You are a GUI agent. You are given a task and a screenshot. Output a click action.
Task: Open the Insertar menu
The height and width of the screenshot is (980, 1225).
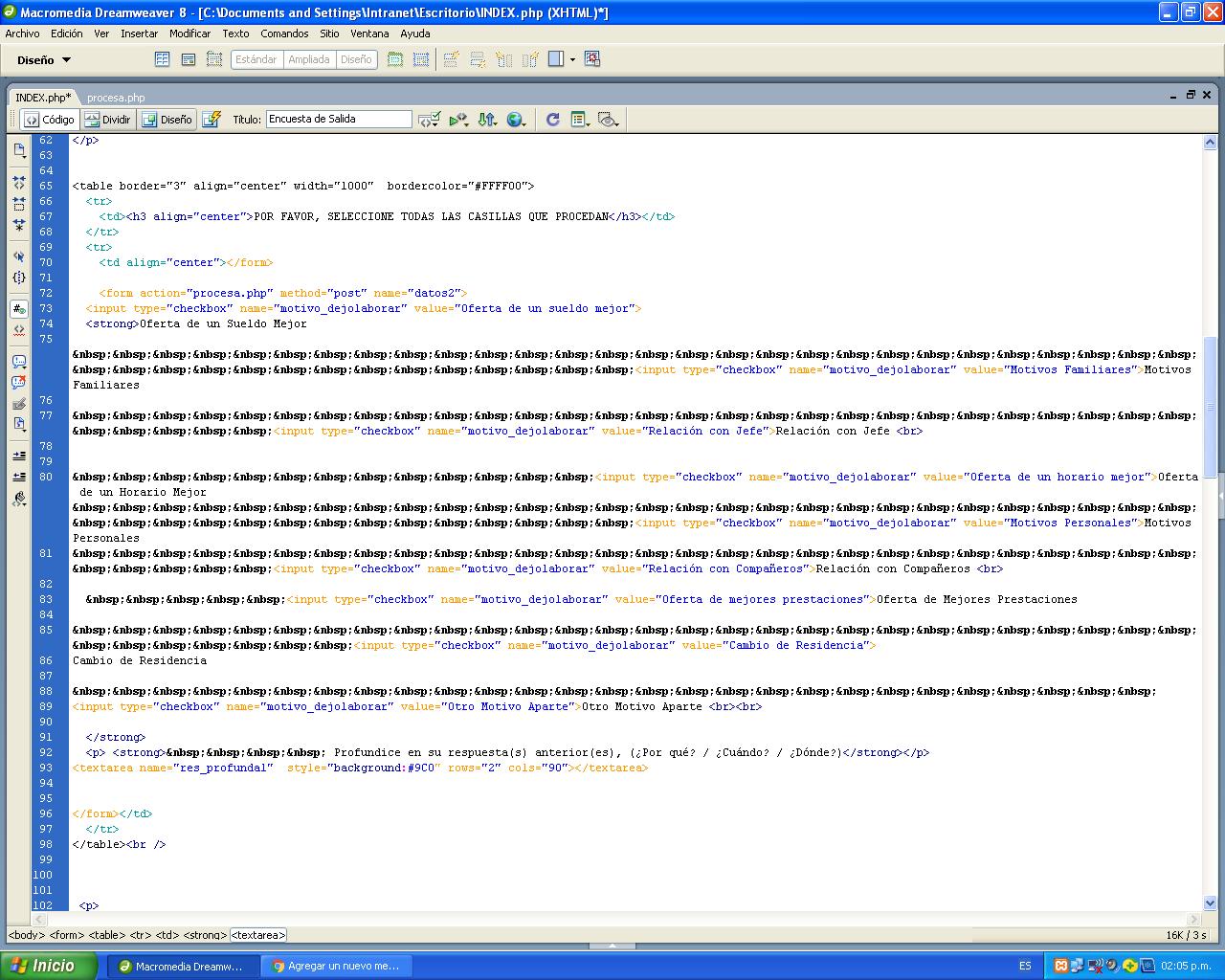(139, 33)
